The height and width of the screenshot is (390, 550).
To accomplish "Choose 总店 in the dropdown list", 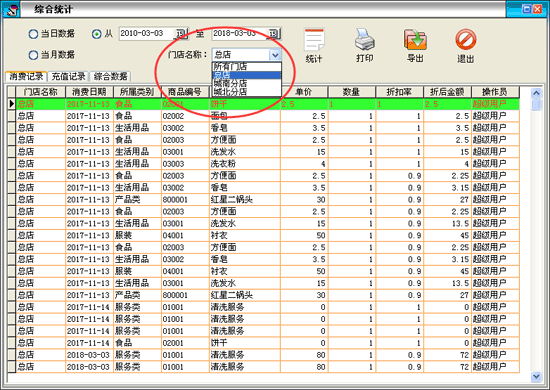I will tap(247, 75).
